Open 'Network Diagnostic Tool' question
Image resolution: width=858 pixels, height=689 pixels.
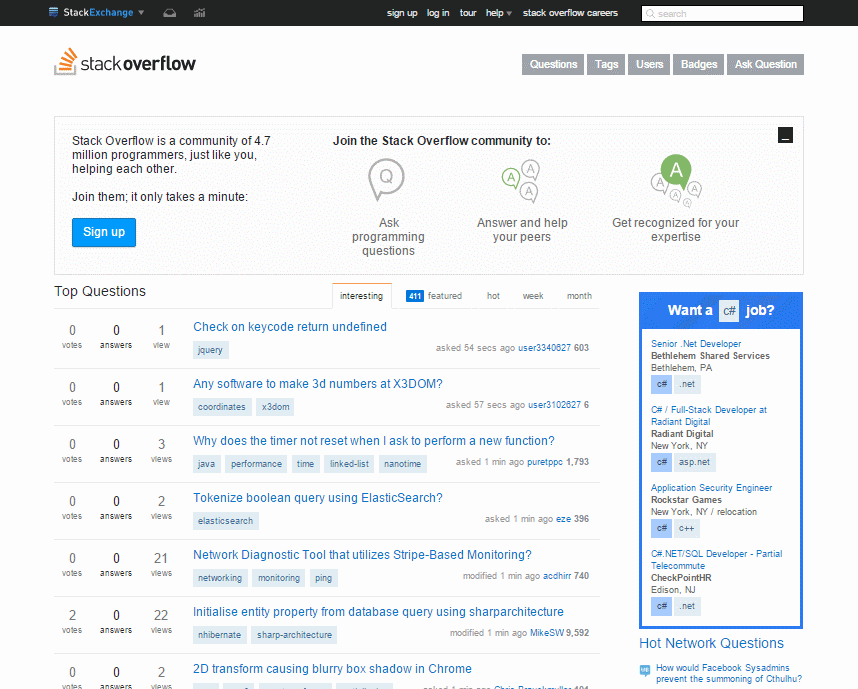pos(362,554)
